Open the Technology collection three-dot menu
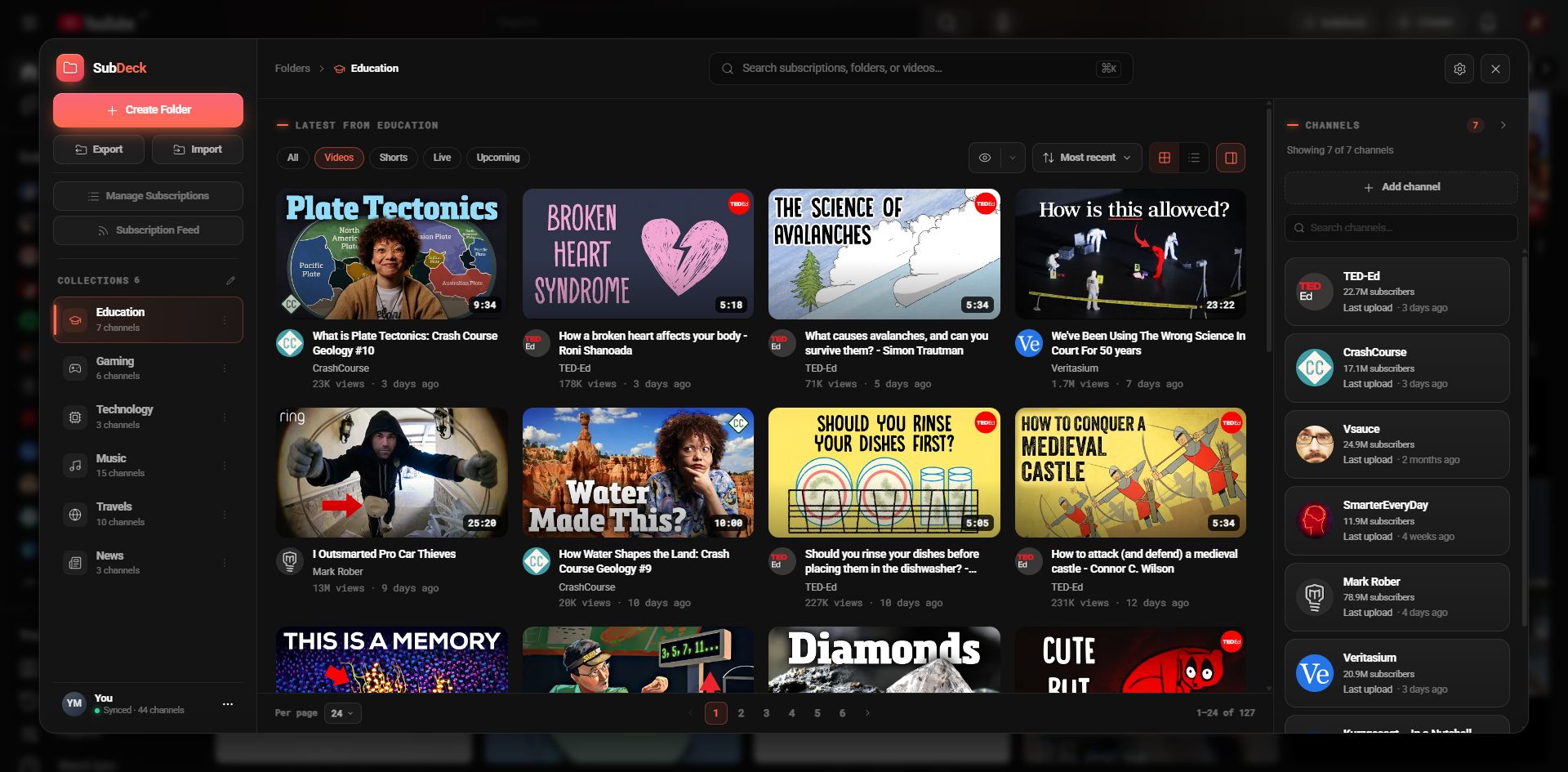The height and width of the screenshot is (772, 1568). [225, 417]
